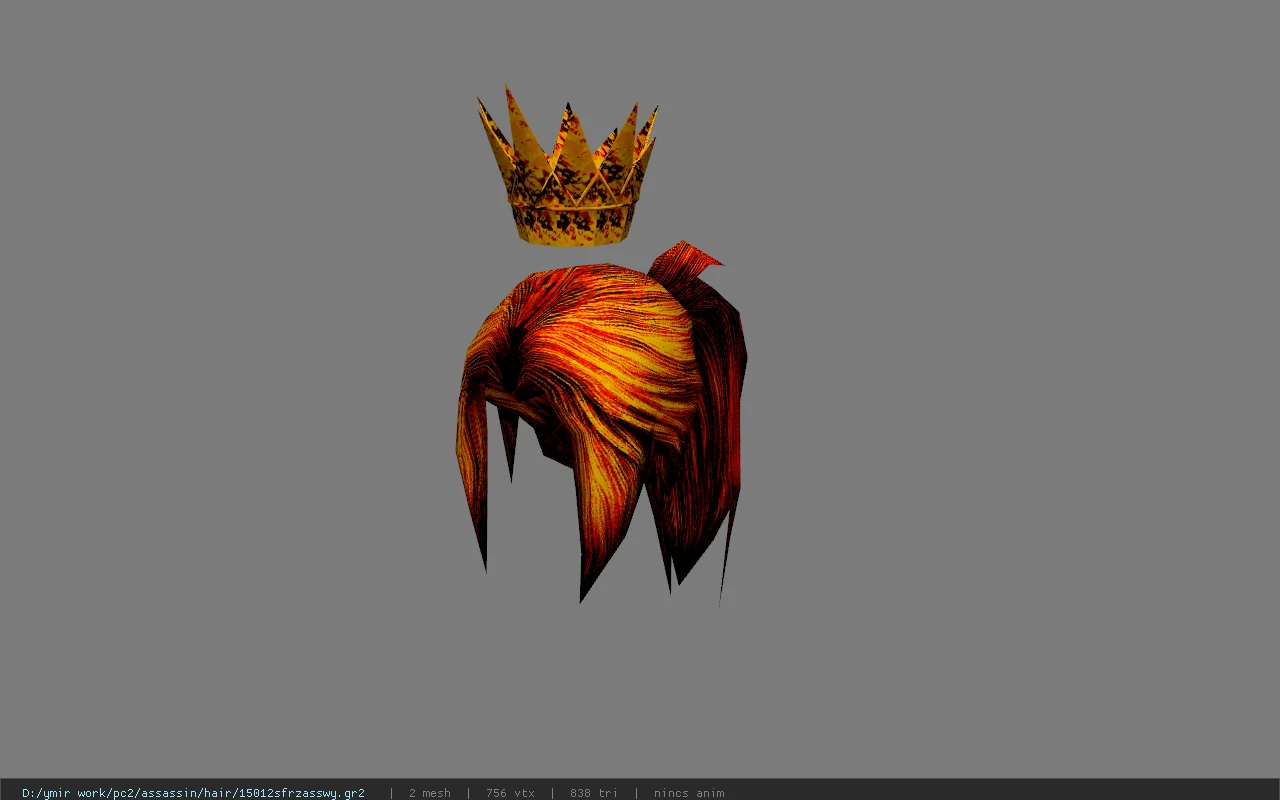Click the '838 tri' status entry
The width and height of the screenshot is (1280, 800).
click(x=594, y=793)
